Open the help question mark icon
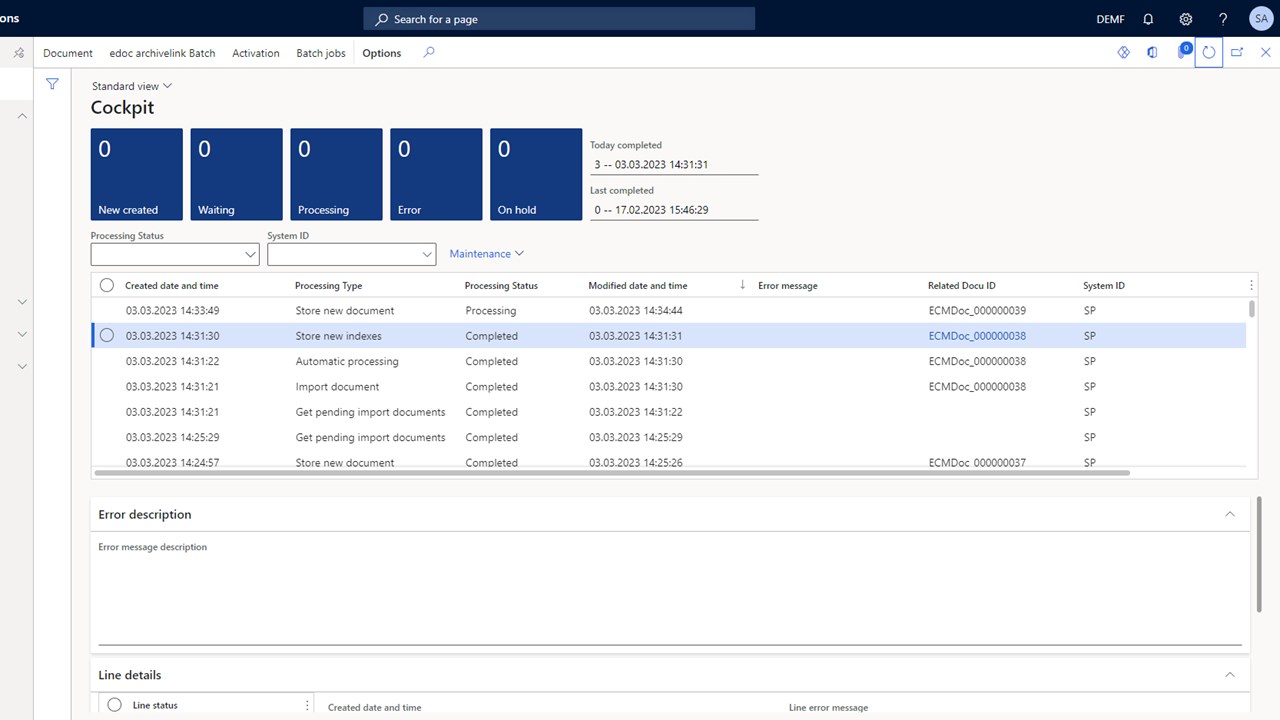 click(1223, 19)
